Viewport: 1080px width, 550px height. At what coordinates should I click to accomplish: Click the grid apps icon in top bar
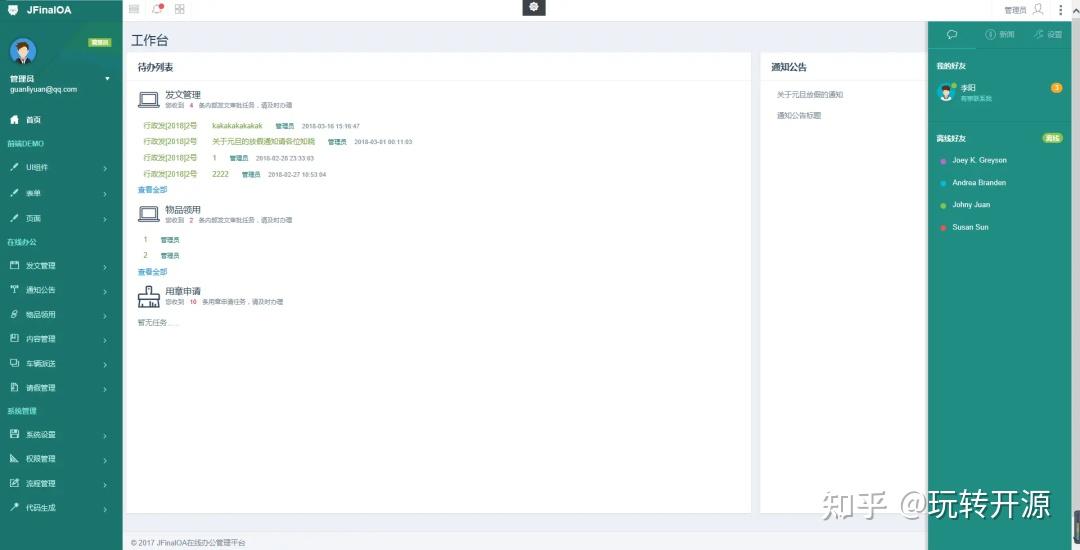(x=180, y=9)
